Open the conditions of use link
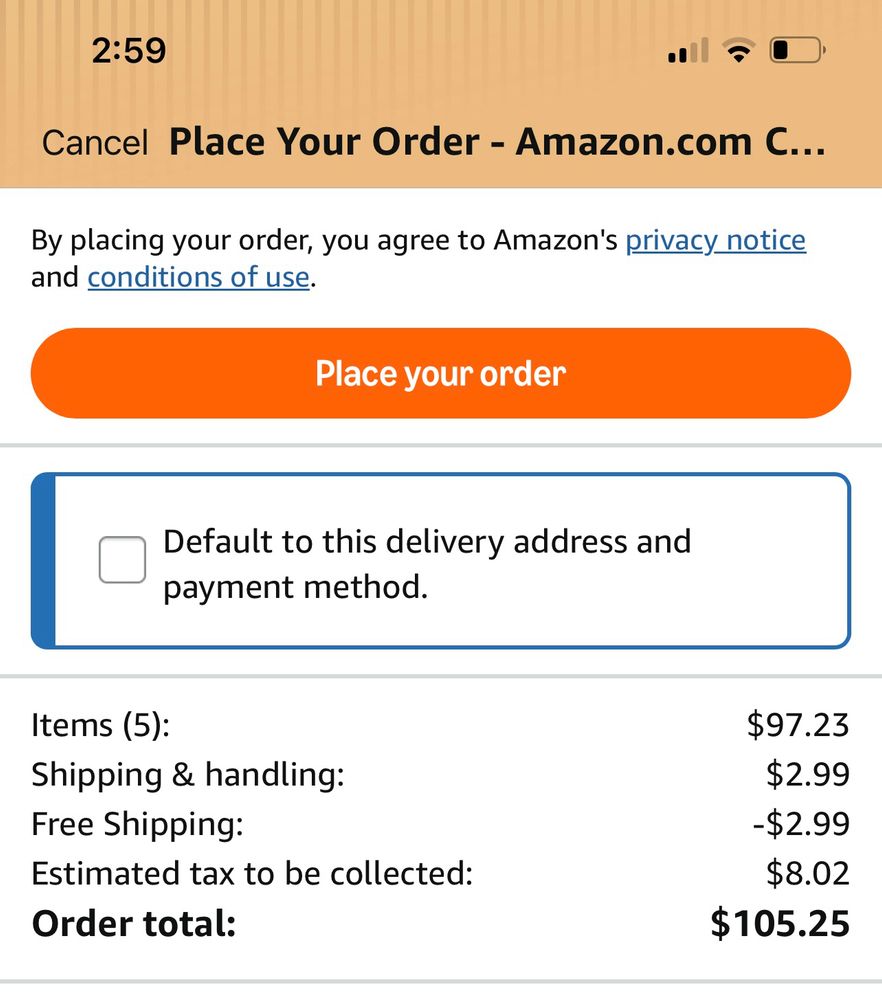 pyautogui.click(x=198, y=277)
